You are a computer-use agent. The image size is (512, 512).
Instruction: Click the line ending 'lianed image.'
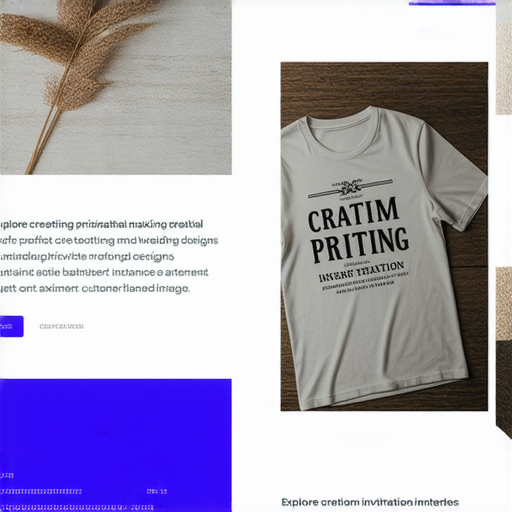95,288
